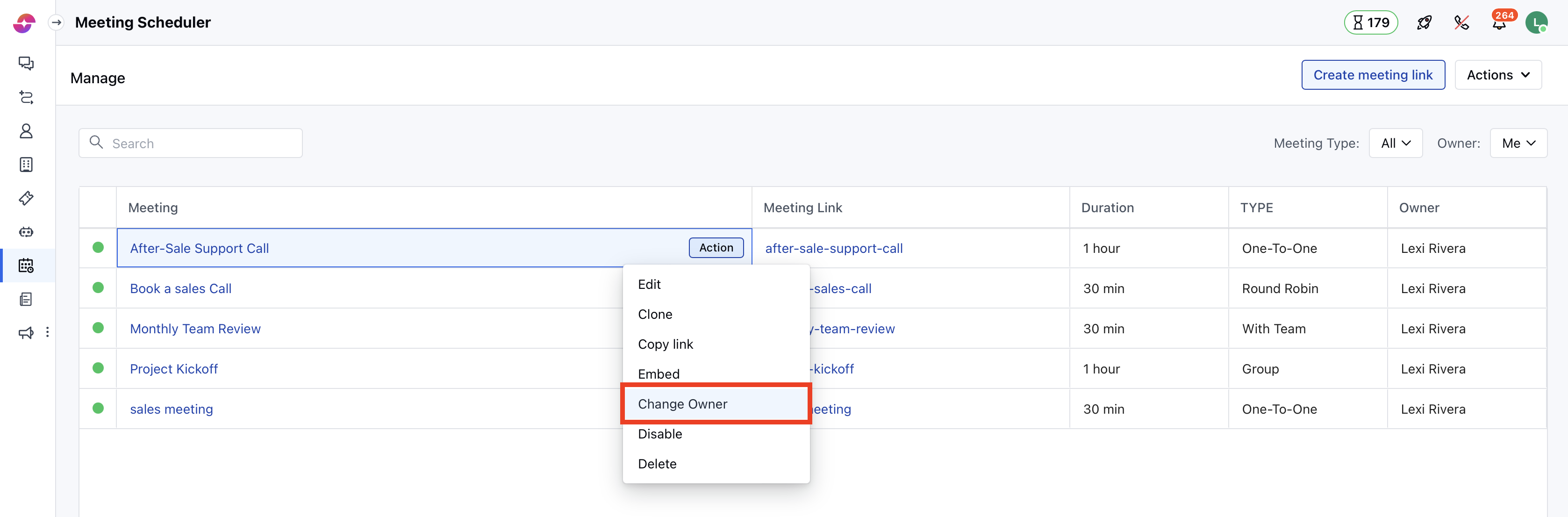Toggle the green status dot for Project Kickoff
Screen dimensions: 1568x517
[x=98, y=368]
